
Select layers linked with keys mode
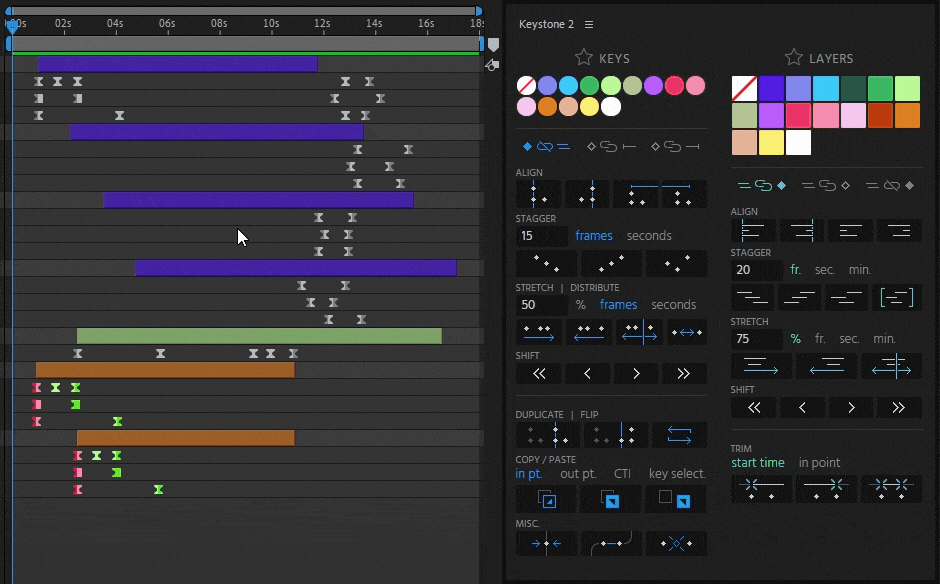[762, 186]
